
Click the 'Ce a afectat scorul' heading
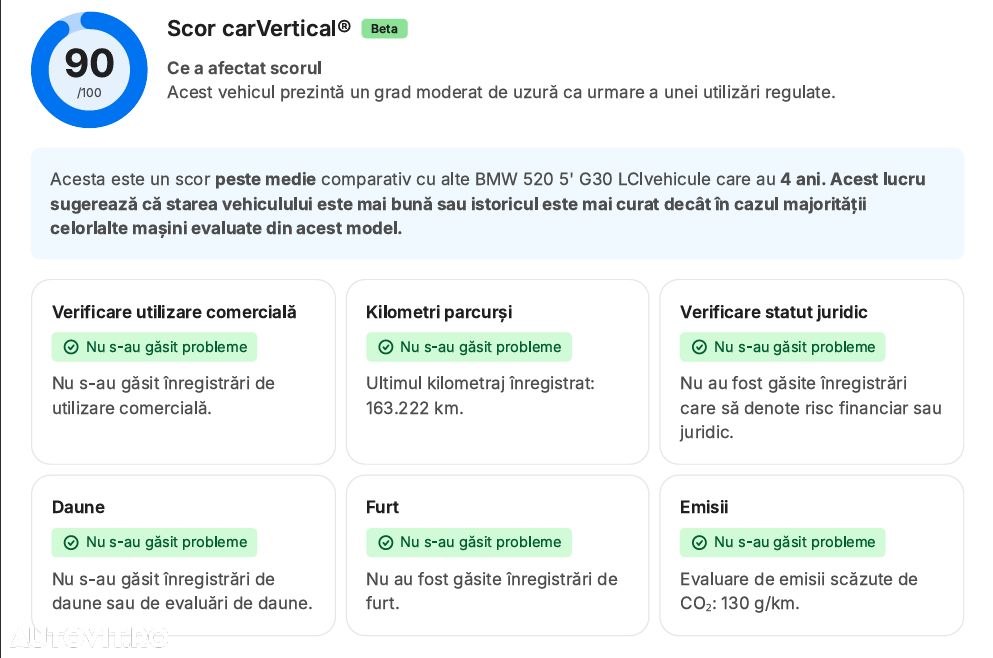coord(244,68)
